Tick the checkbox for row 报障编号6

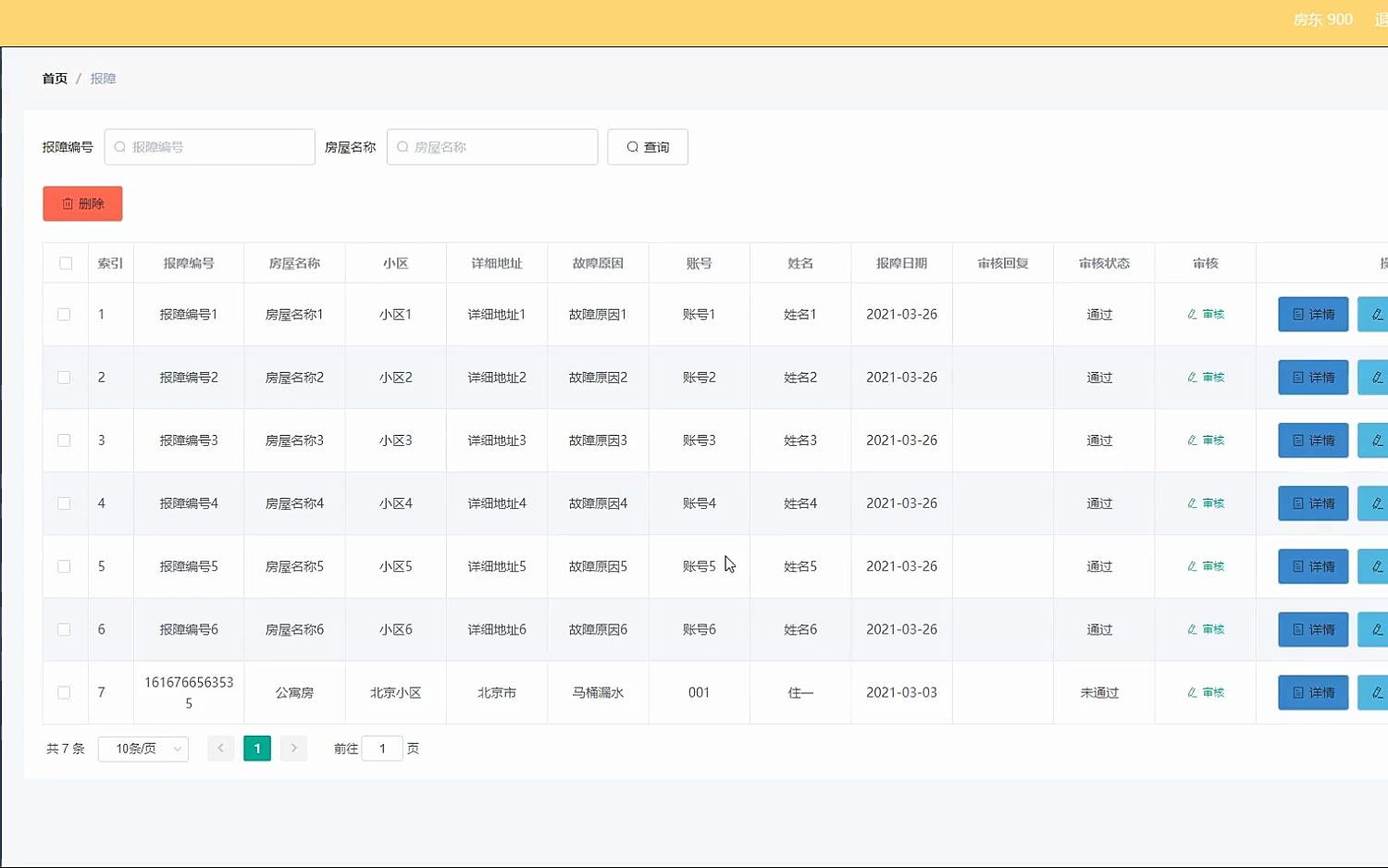(x=64, y=629)
